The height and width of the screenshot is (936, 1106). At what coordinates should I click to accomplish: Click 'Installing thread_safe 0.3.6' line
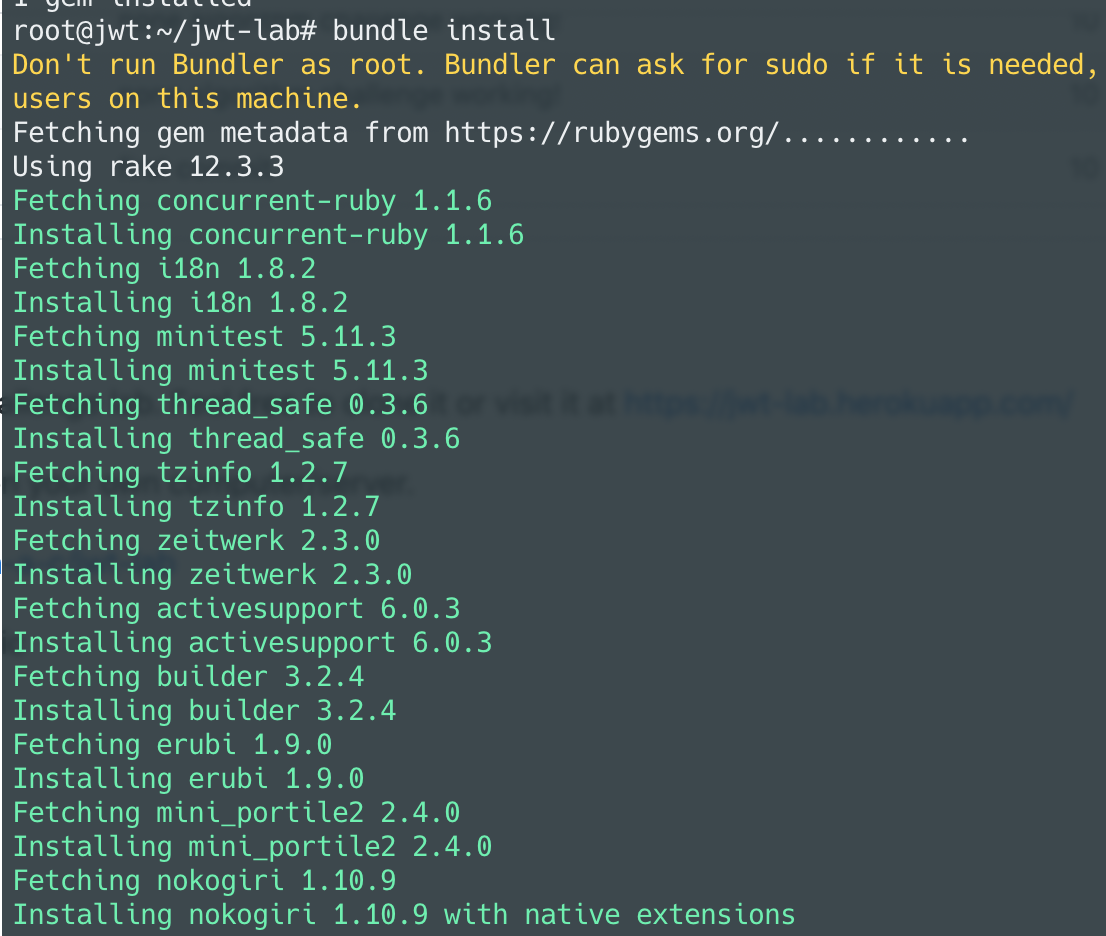[236, 439]
